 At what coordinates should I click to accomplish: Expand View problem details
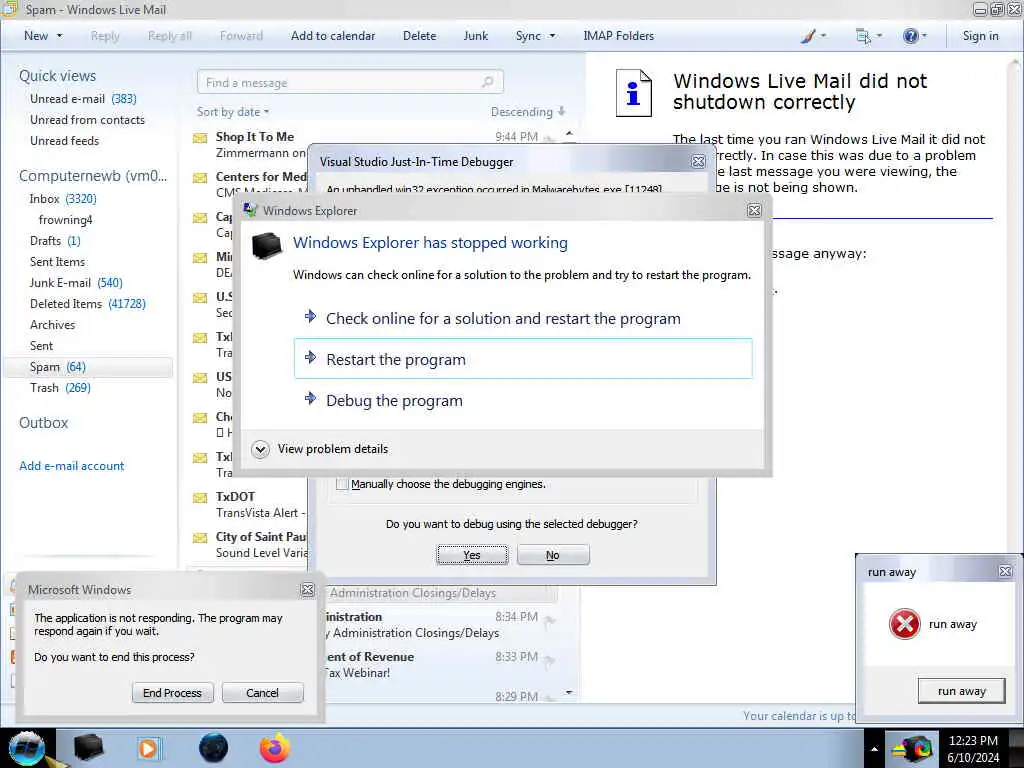pyautogui.click(x=321, y=449)
